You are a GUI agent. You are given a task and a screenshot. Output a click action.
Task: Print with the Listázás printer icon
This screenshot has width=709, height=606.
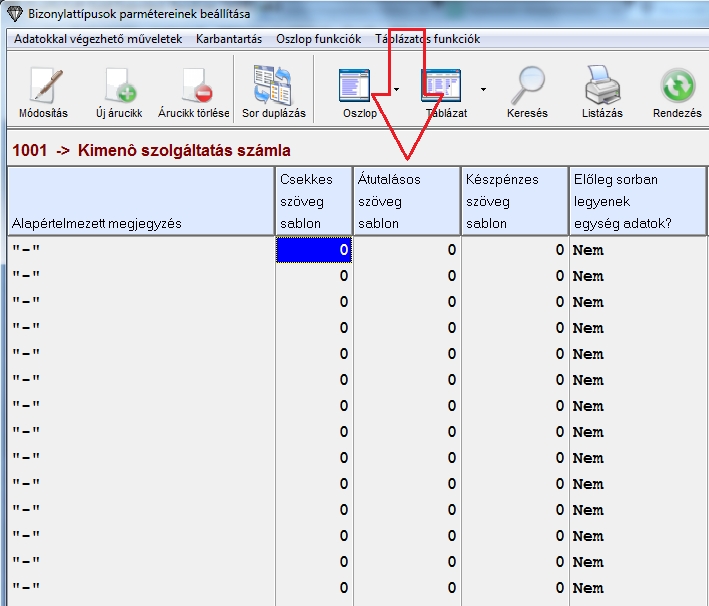point(602,87)
